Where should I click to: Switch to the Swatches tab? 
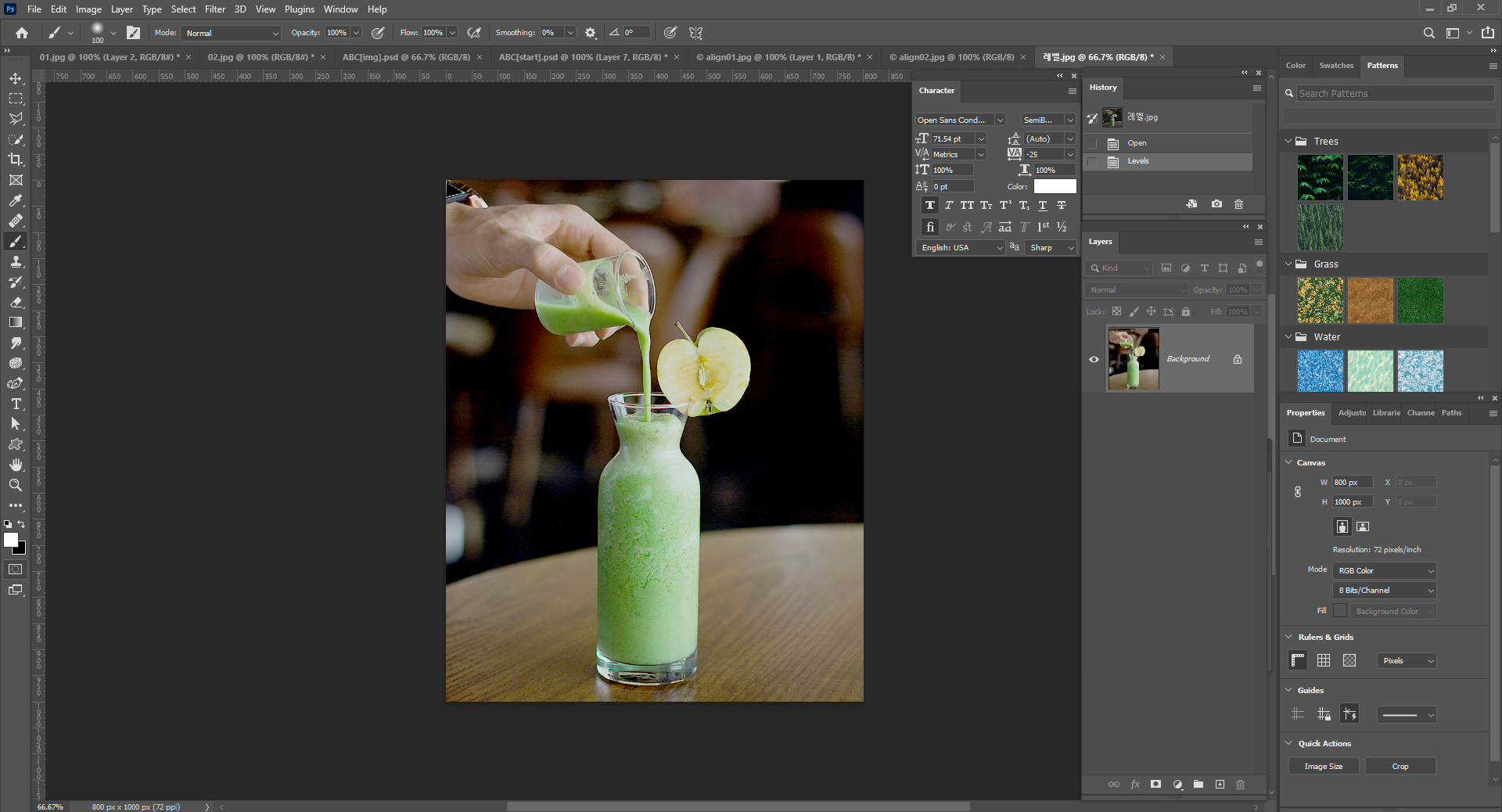pos(1335,66)
